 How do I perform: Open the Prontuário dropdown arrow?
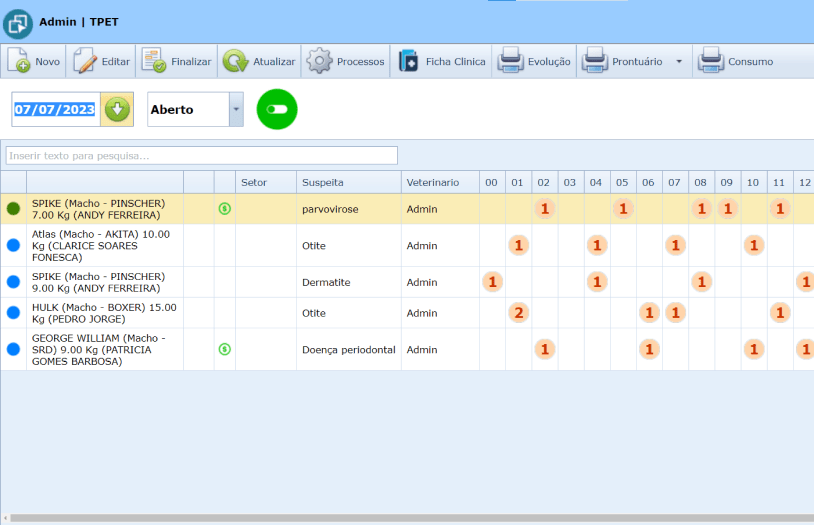pyautogui.click(x=679, y=61)
